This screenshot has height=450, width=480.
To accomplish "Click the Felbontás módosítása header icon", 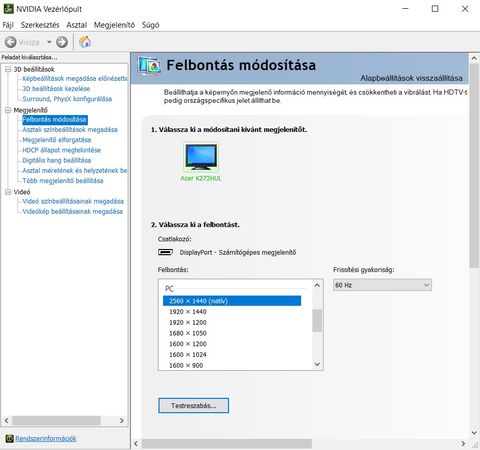I will pos(149,66).
